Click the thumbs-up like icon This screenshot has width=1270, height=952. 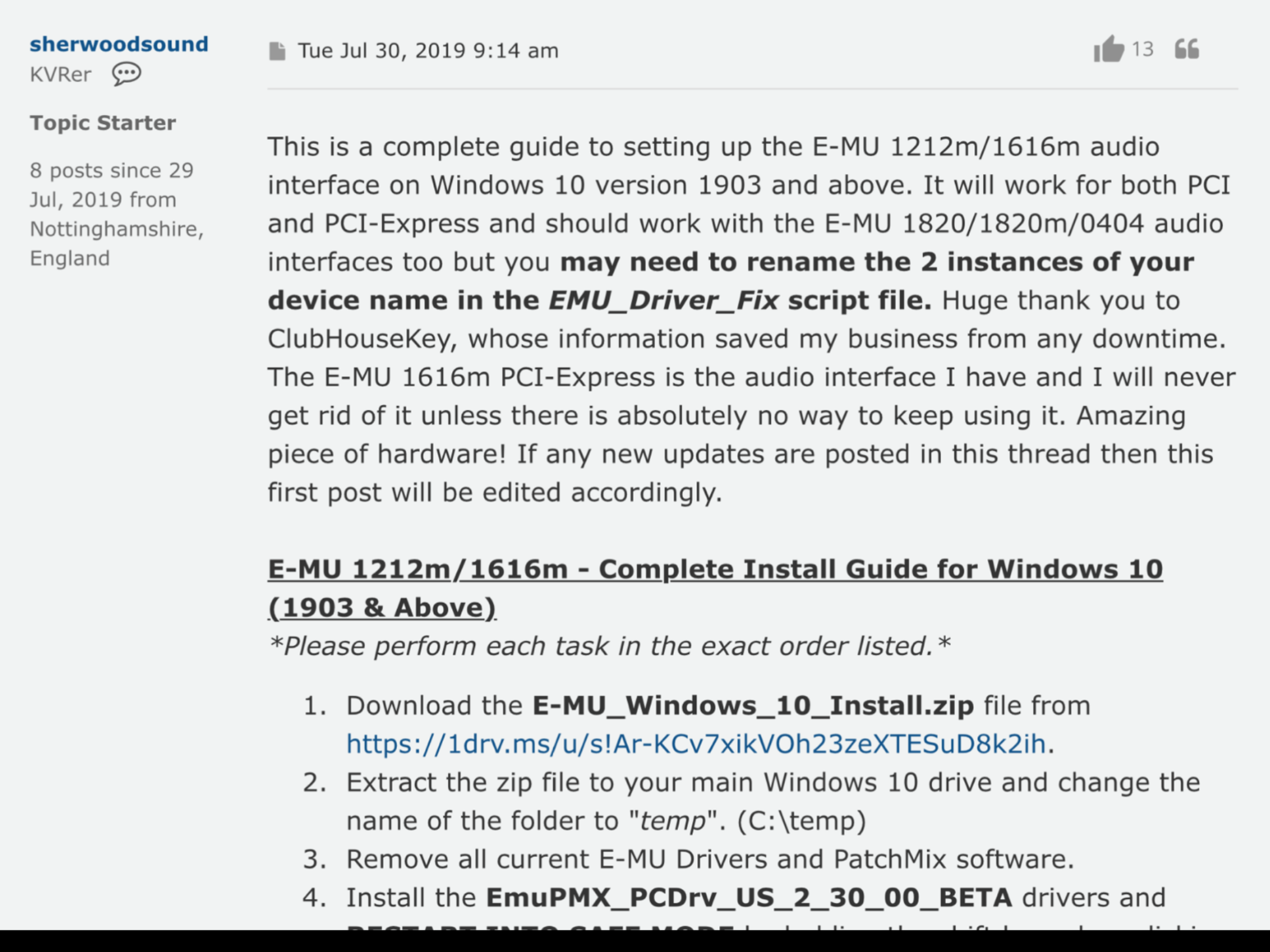[1108, 49]
